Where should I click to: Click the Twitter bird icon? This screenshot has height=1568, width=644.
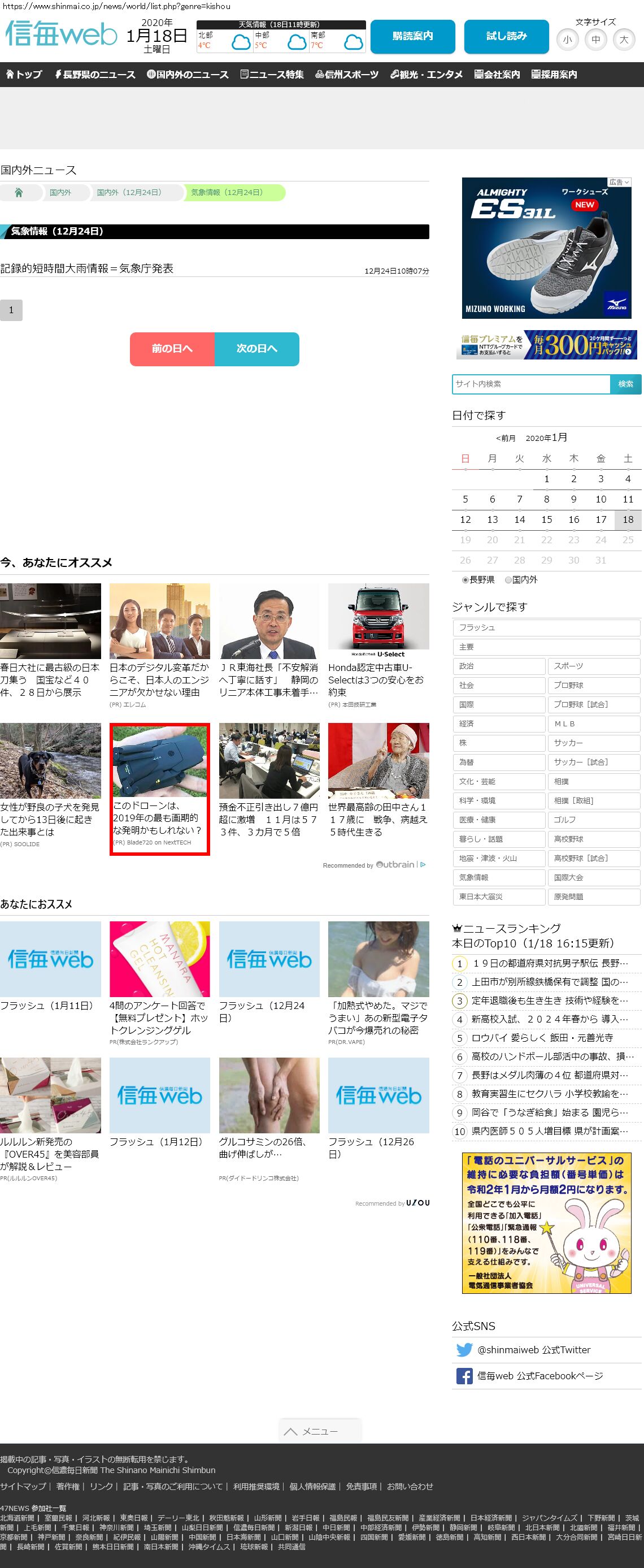(x=464, y=1349)
